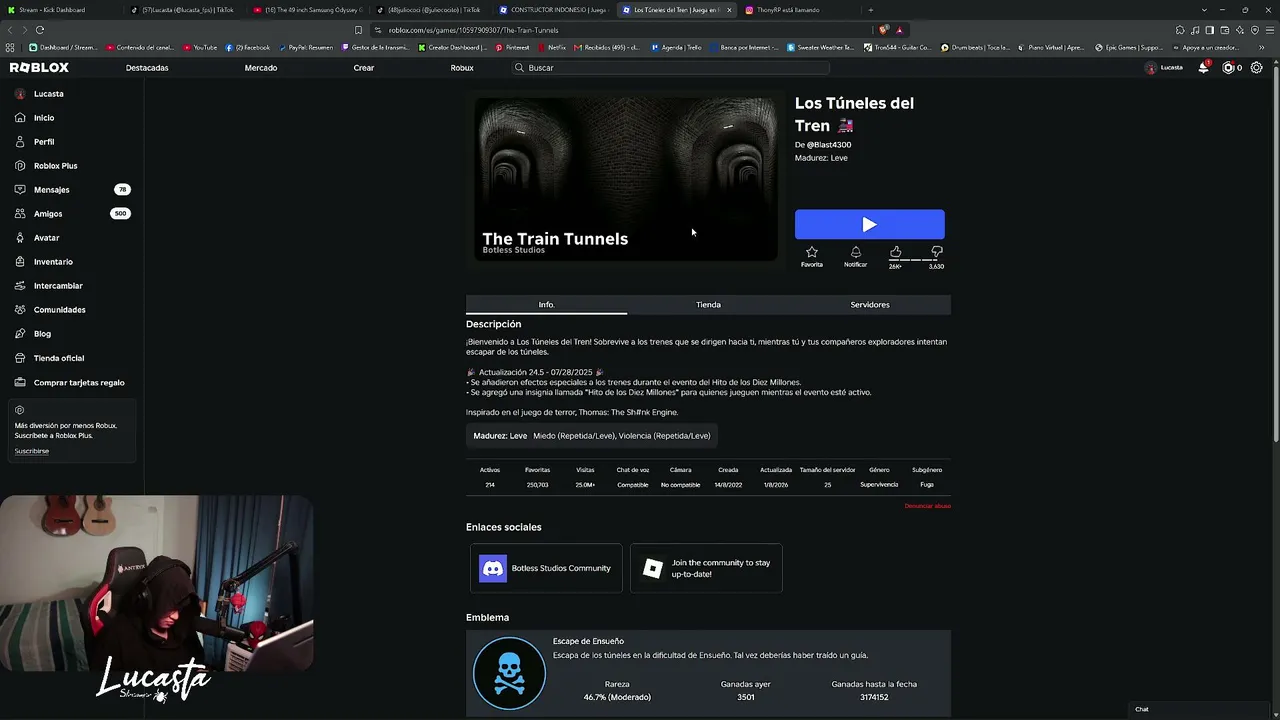Open the Tienda oficial sidebar icon
The height and width of the screenshot is (720, 1280).
(x=20, y=358)
